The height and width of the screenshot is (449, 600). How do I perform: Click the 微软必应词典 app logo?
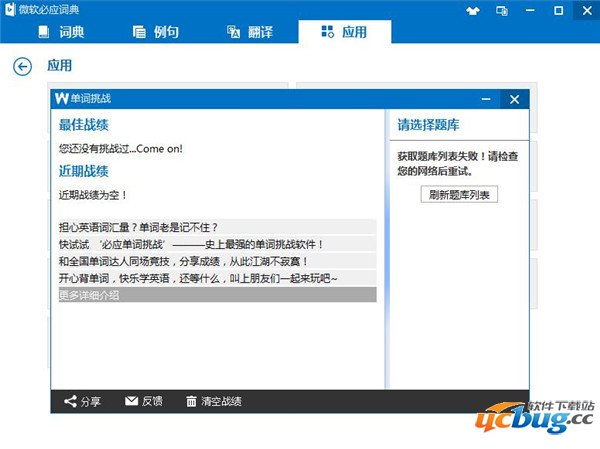tap(10, 10)
